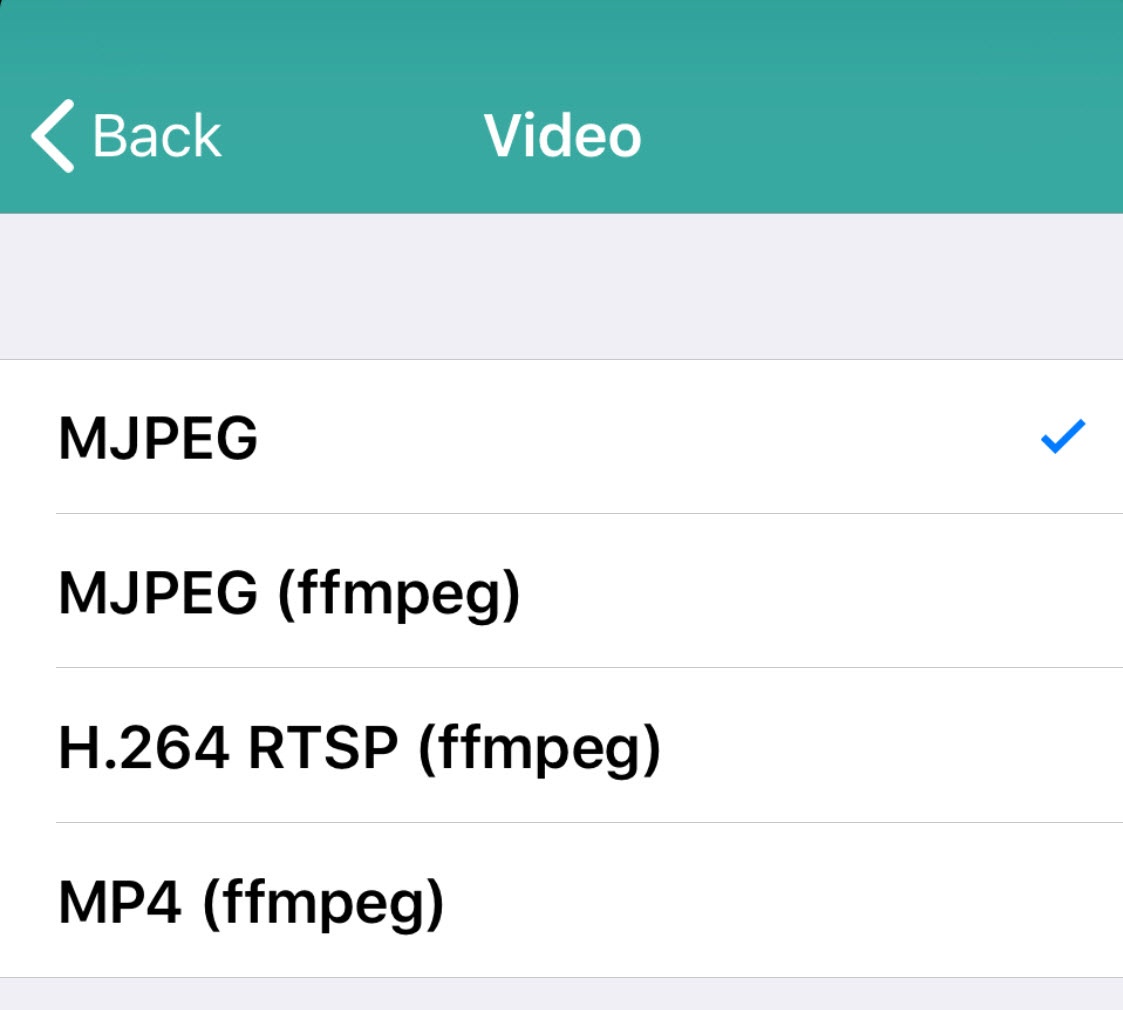Screen dimensions: 1123x1010
Task: Select H.264 RTSP (ffmpeg) format
Action: tap(359, 749)
